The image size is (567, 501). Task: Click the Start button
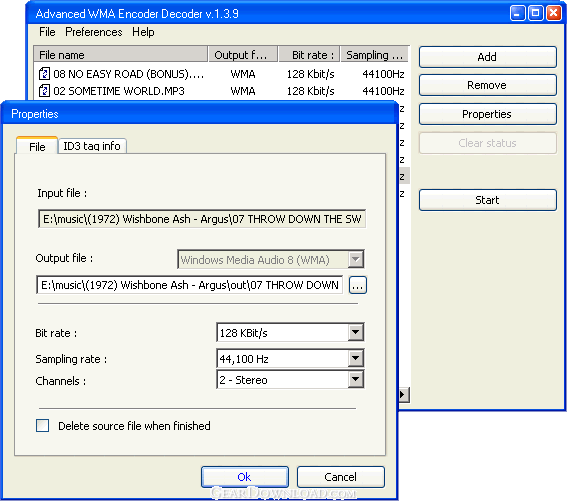pyautogui.click(x=487, y=200)
